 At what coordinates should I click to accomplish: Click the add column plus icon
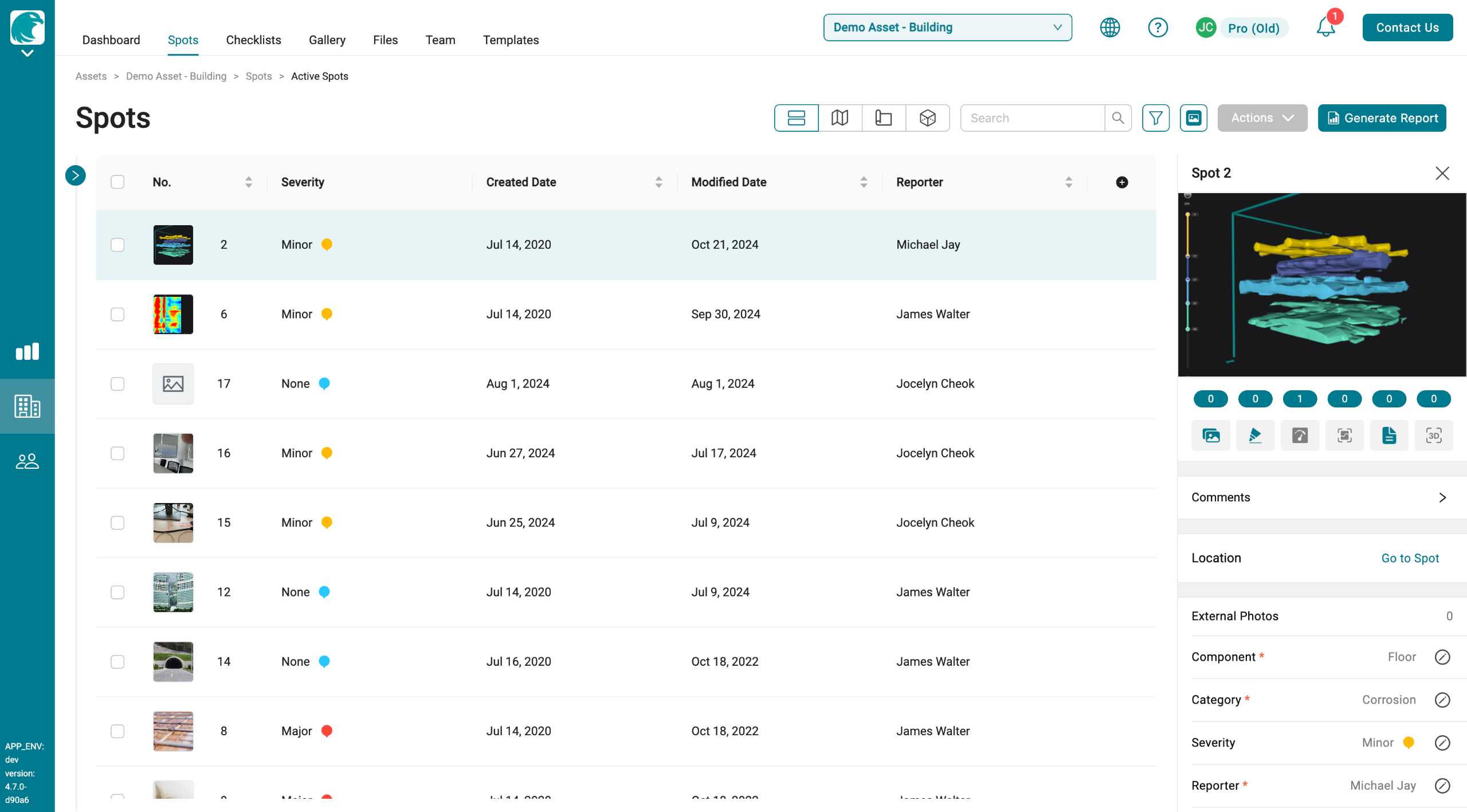(1122, 182)
